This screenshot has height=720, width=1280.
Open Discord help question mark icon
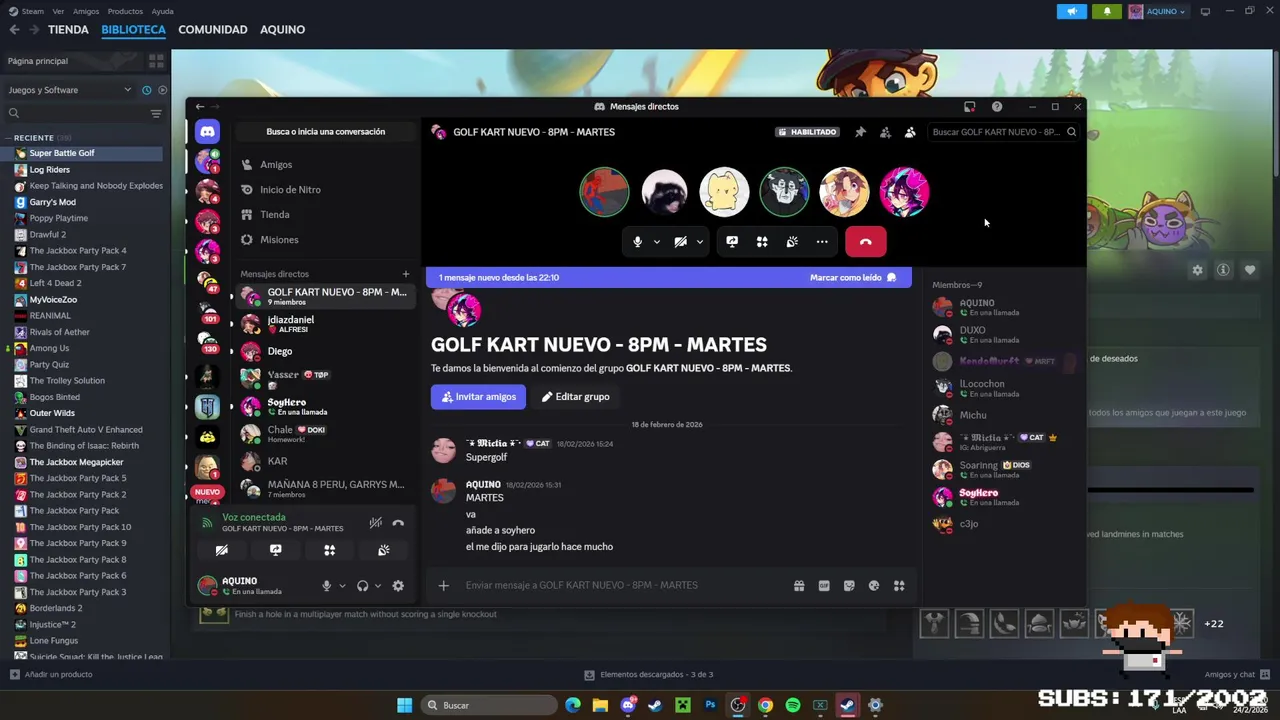[x=997, y=107]
